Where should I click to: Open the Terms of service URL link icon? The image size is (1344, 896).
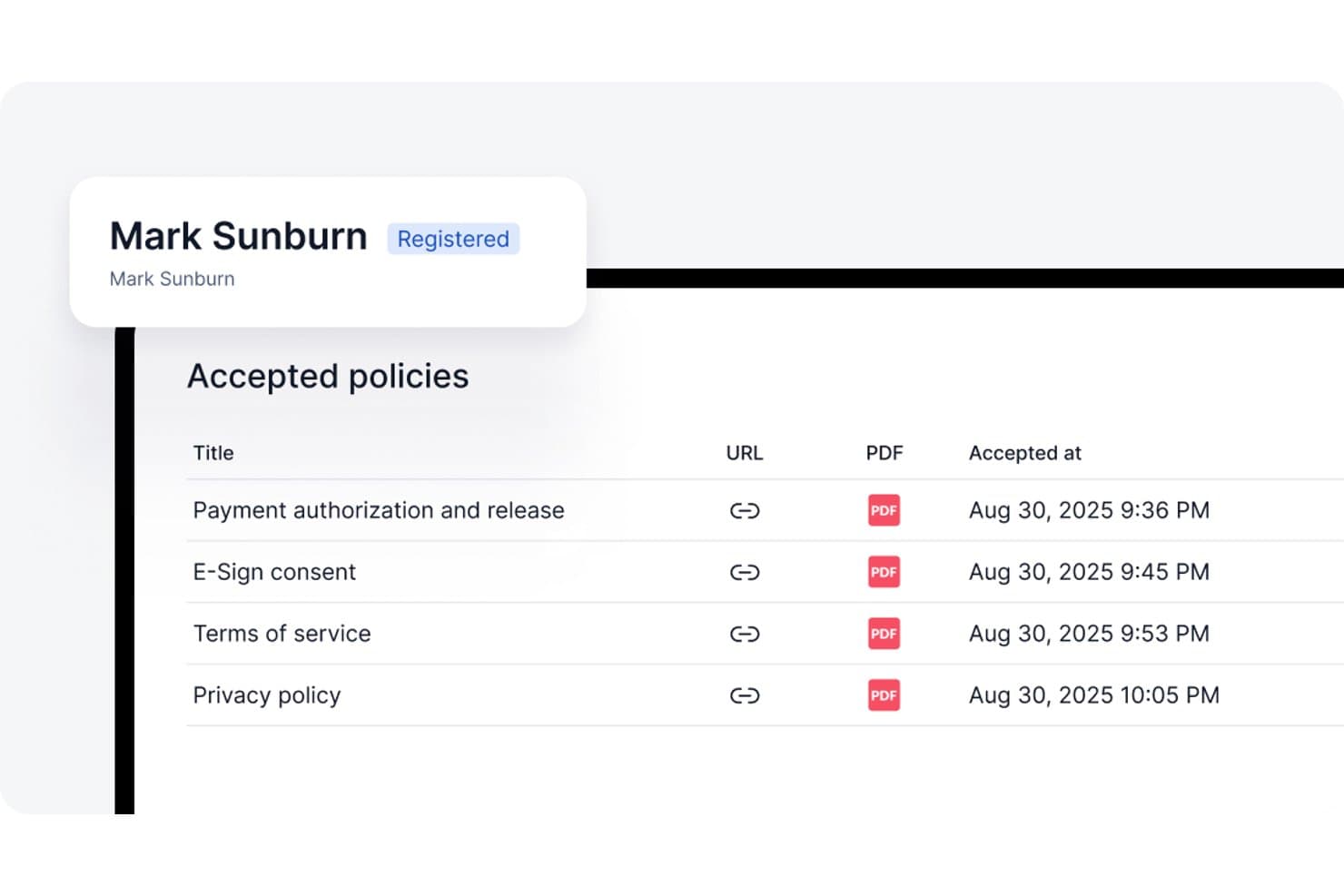pos(745,635)
